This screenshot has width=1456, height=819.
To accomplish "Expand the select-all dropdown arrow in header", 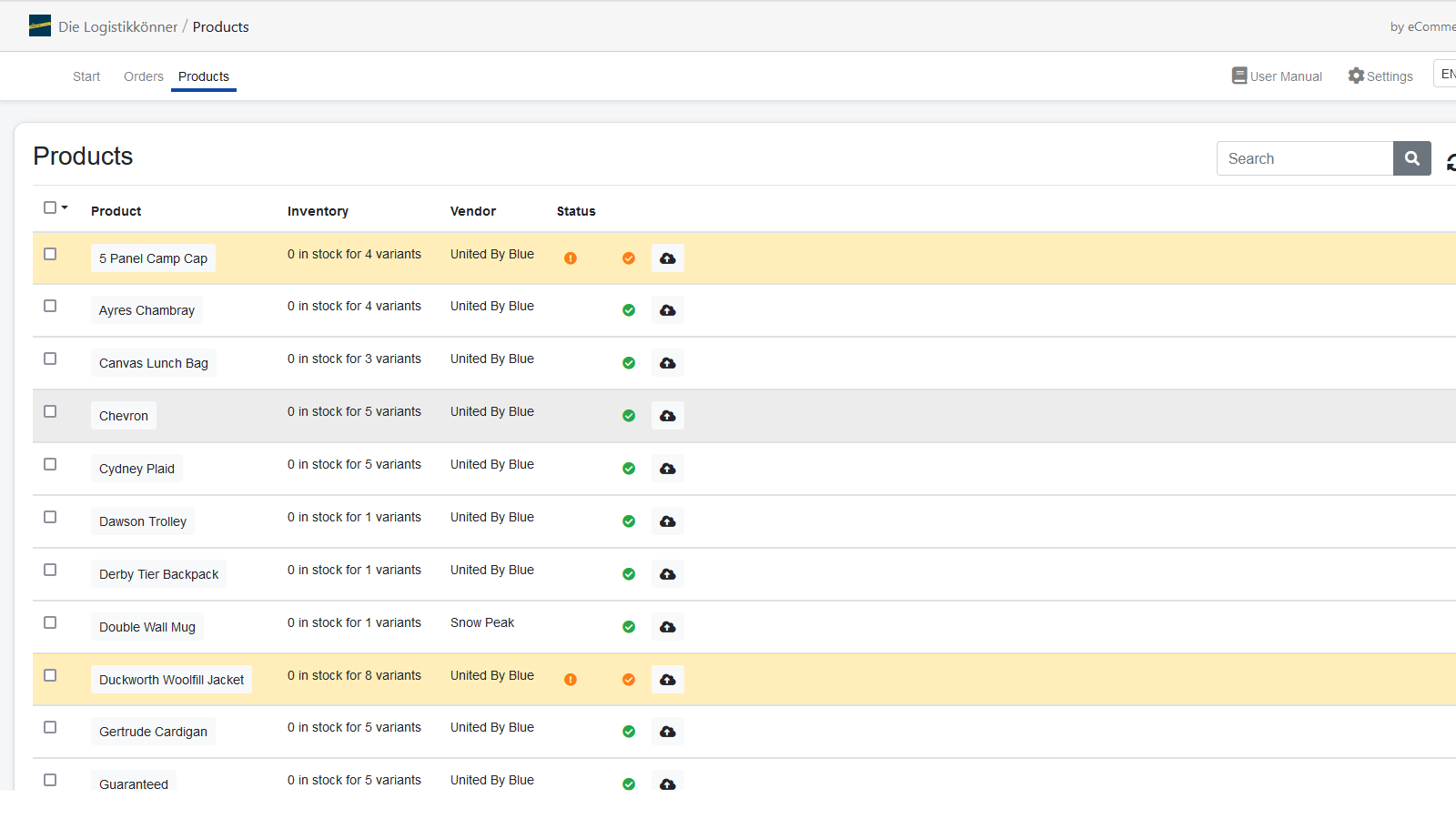I will 65,207.
